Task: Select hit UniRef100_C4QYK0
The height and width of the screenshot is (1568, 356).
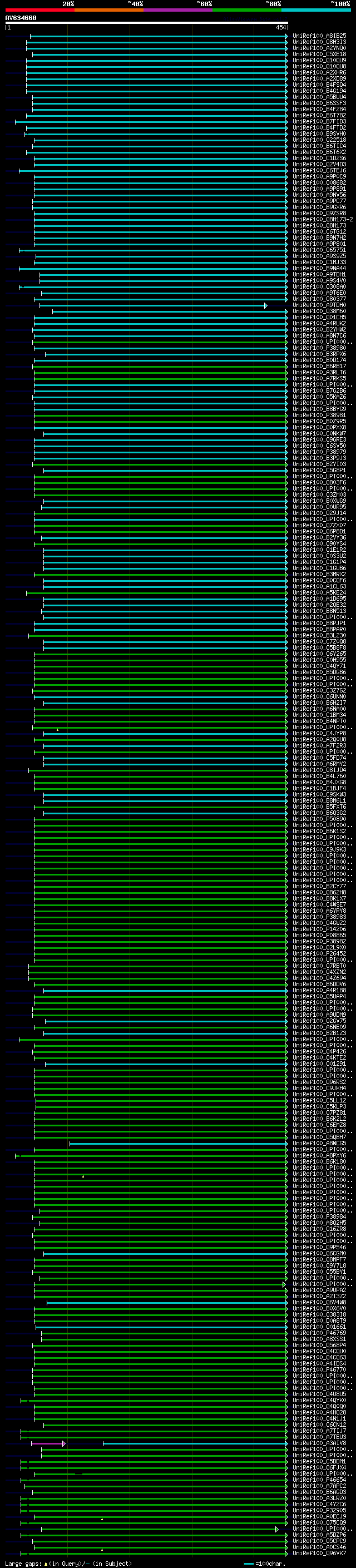Action: coord(319,1400)
